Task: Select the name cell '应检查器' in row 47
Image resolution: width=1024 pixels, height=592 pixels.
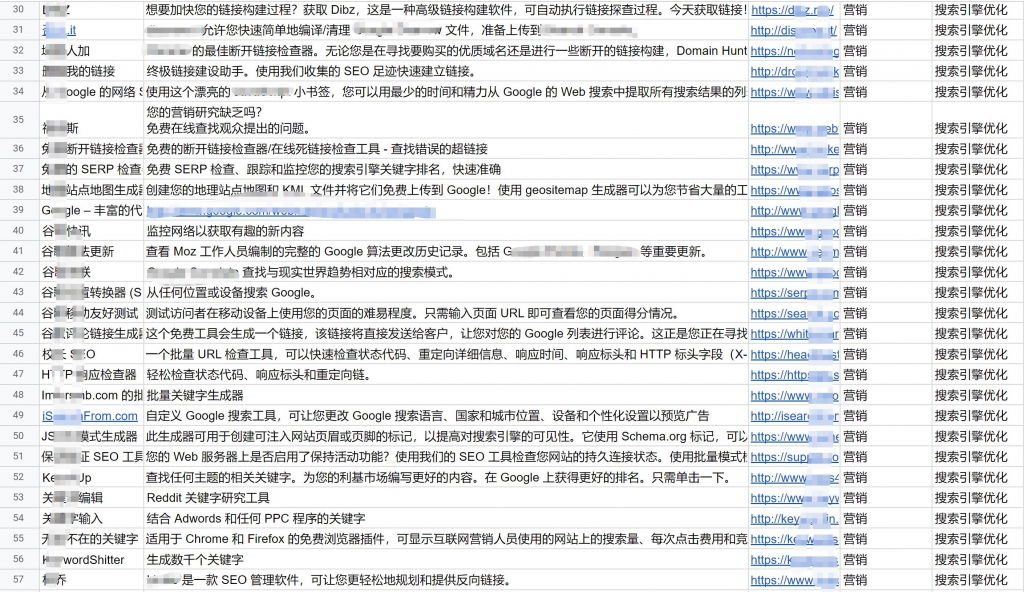Action: pyautogui.click(x=91, y=375)
